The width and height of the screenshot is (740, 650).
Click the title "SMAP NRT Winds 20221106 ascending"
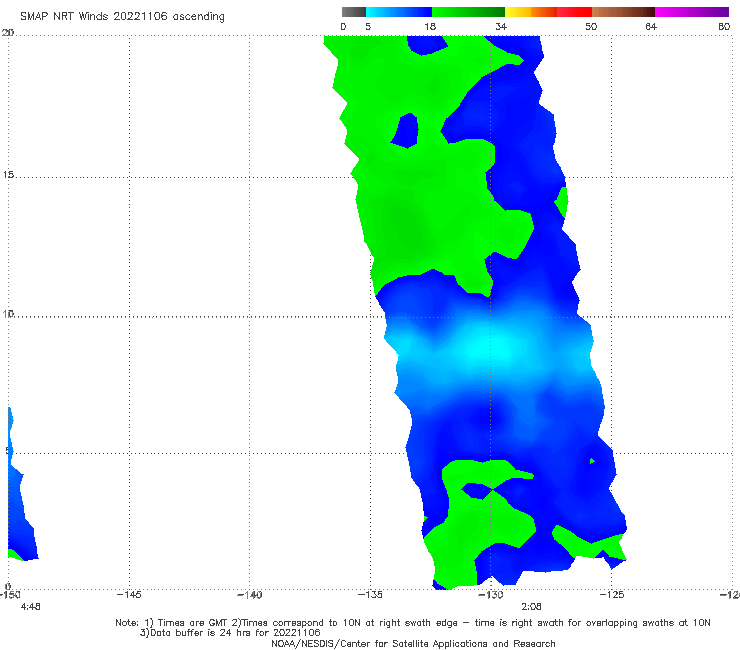coord(122,17)
